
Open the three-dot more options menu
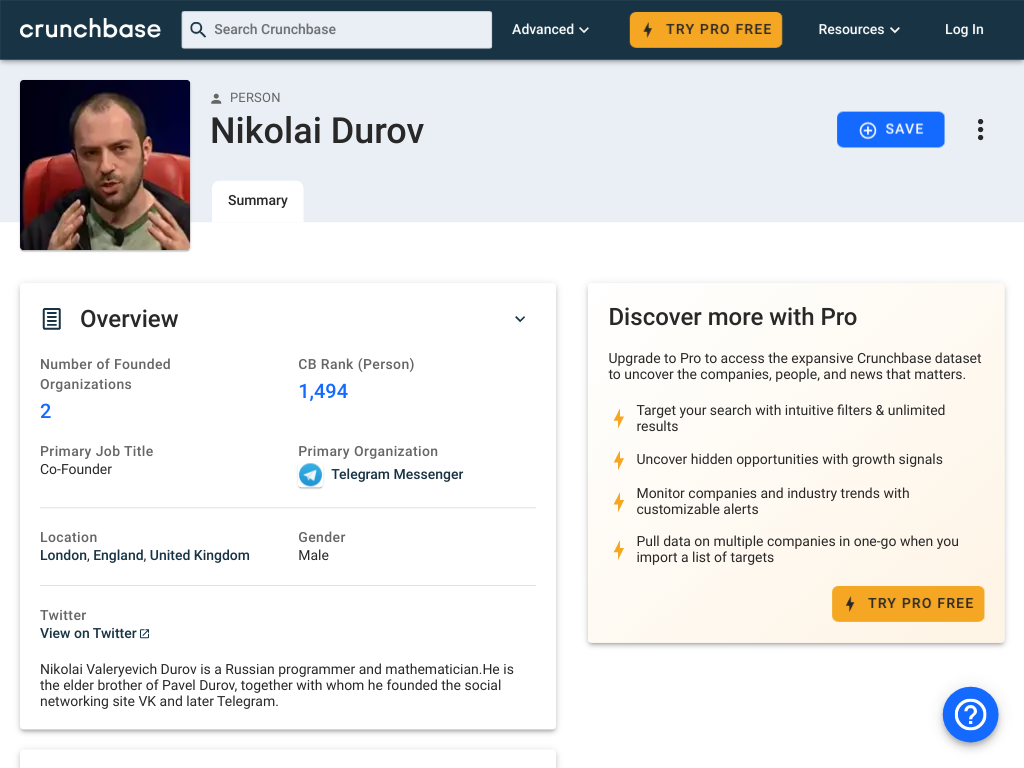tap(980, 129)
